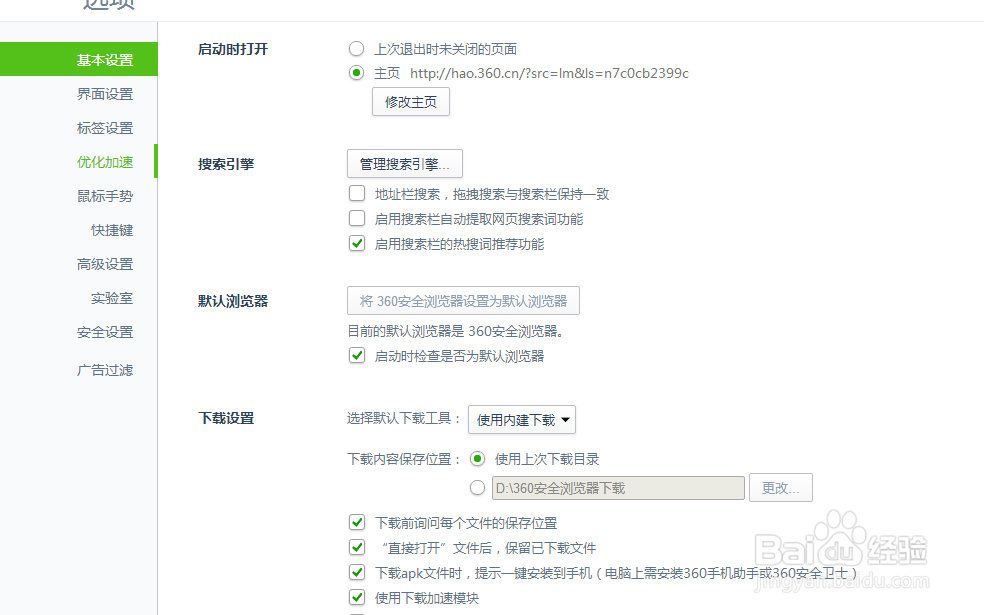Expand the 使用内建下载 dropdown
The width and height of the screenshot is (984, 615).
[x=522, y=420]
